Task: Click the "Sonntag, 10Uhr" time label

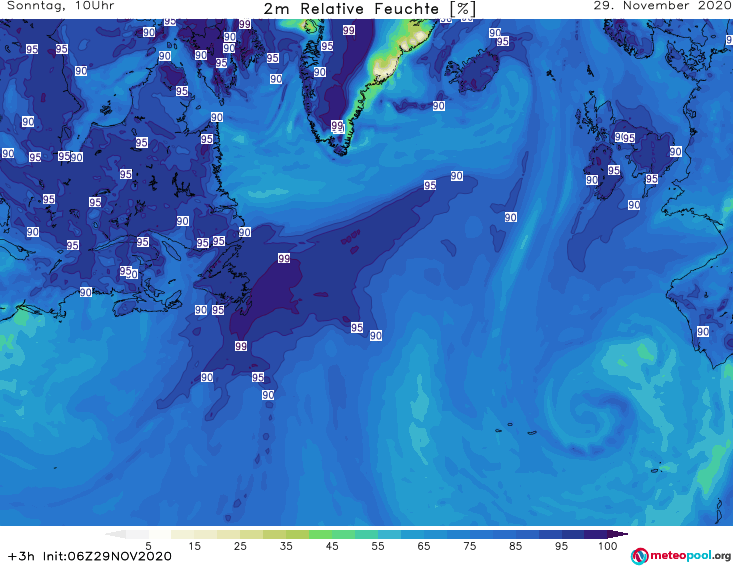Action: 60,6
